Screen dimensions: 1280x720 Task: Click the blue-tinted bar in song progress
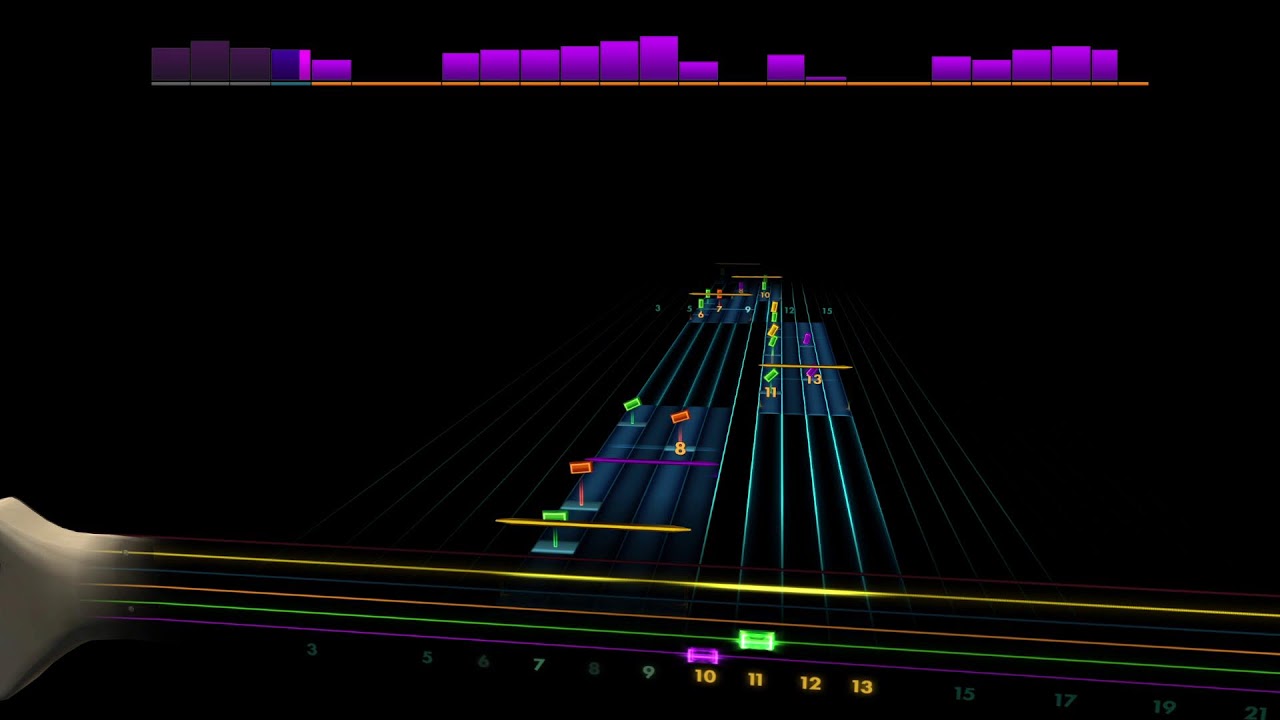[285, 65]
